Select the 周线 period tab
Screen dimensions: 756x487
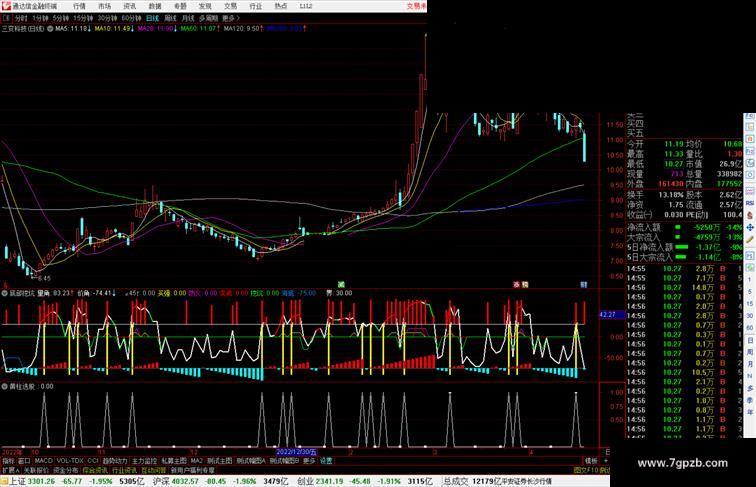(x=171, y=18)
